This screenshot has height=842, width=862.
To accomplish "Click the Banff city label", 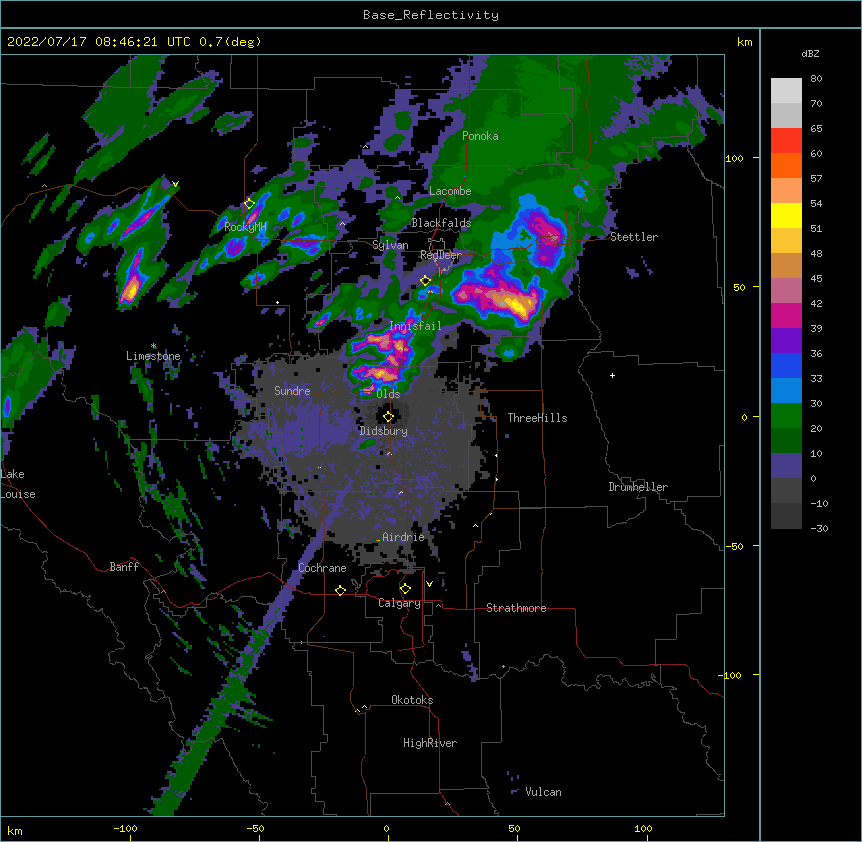I will tap(124, 567).
